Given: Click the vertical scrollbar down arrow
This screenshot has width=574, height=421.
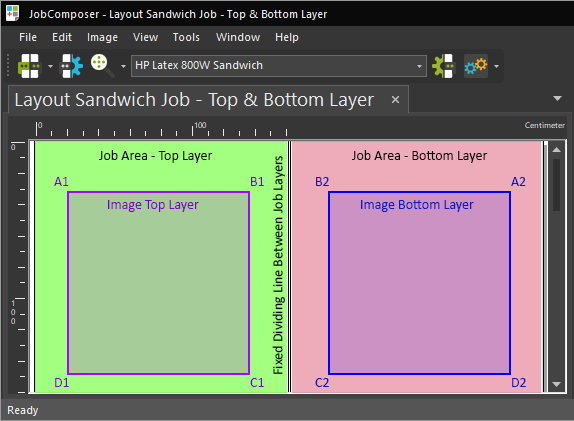Looking at the screenshot, I should tap(556, 384).
